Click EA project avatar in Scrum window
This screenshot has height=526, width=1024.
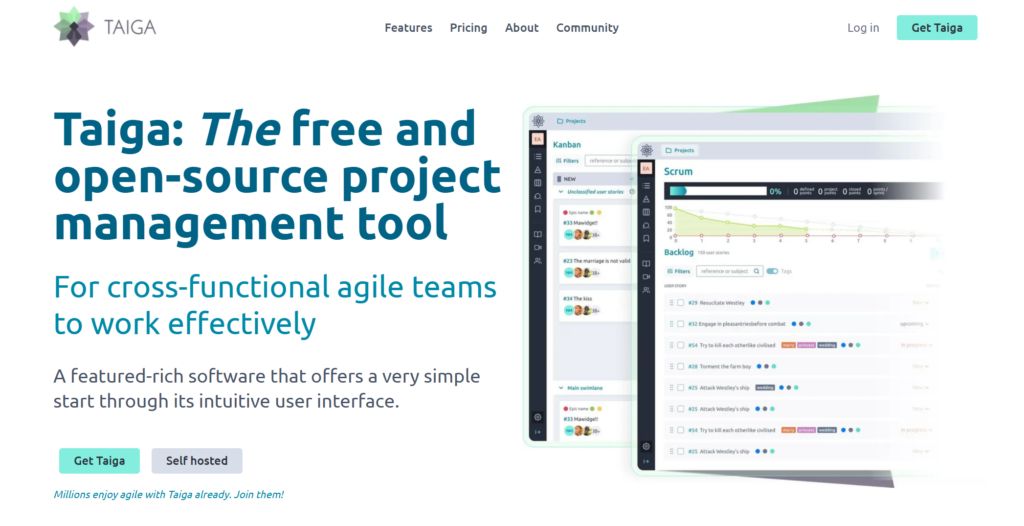(646, 168)
